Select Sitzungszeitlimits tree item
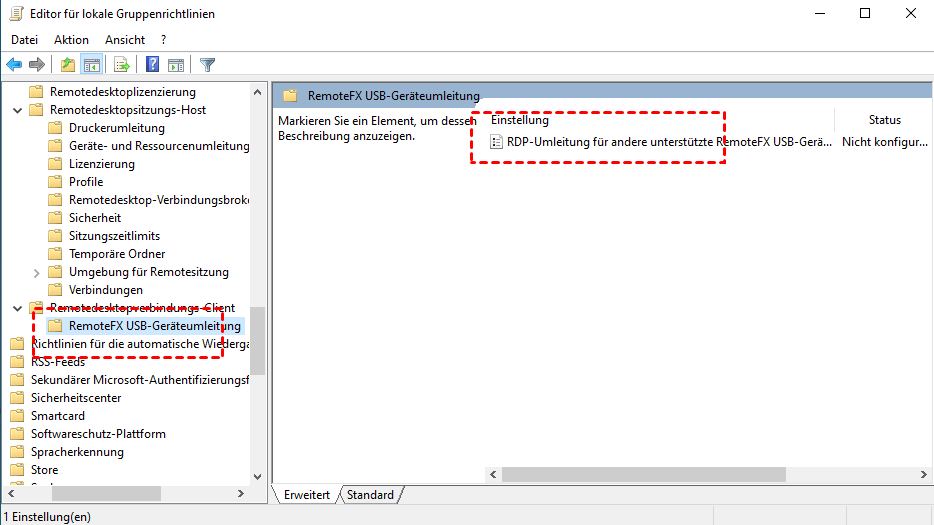Screen dimensions: 934x525 click(114, 235)
